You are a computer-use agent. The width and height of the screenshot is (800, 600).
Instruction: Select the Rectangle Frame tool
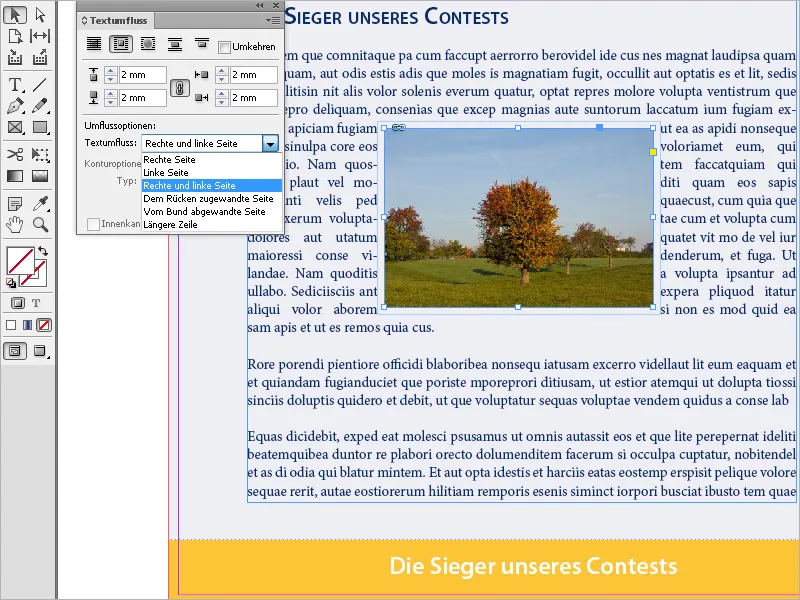coord(15,127)
